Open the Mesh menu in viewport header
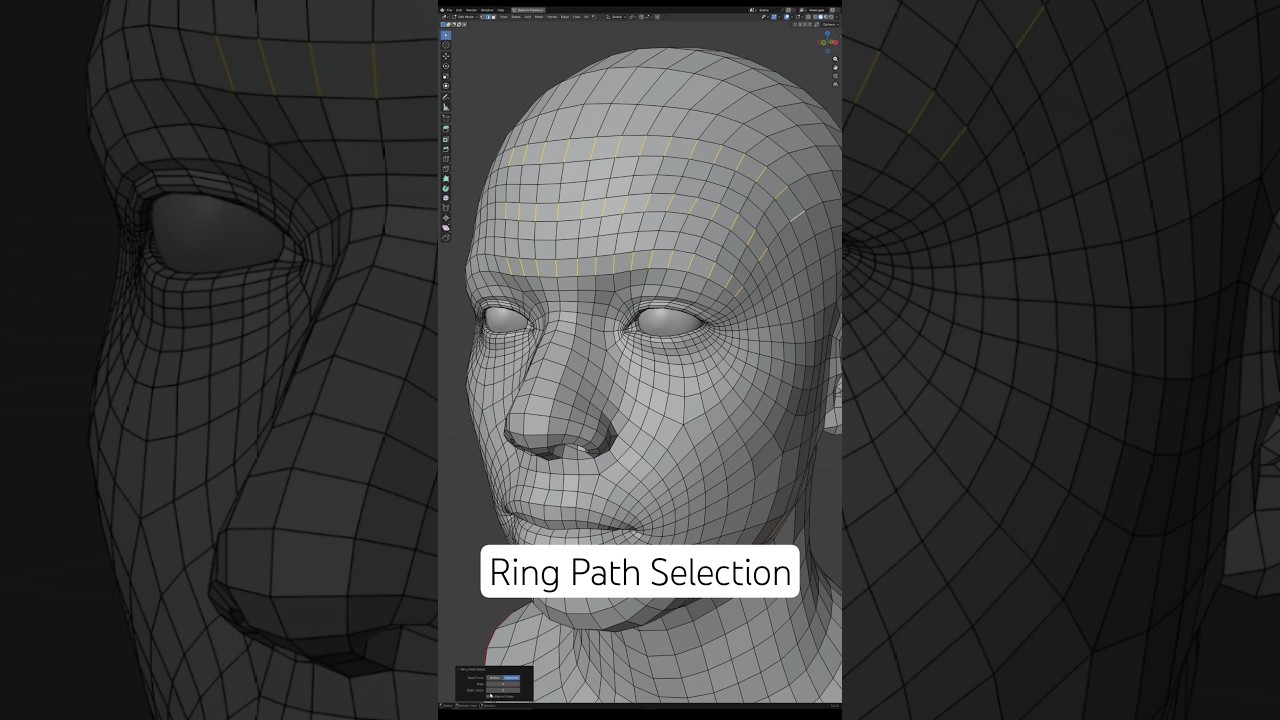The height and width of the screenshot is (720, 1280). (x=539, y=17)
